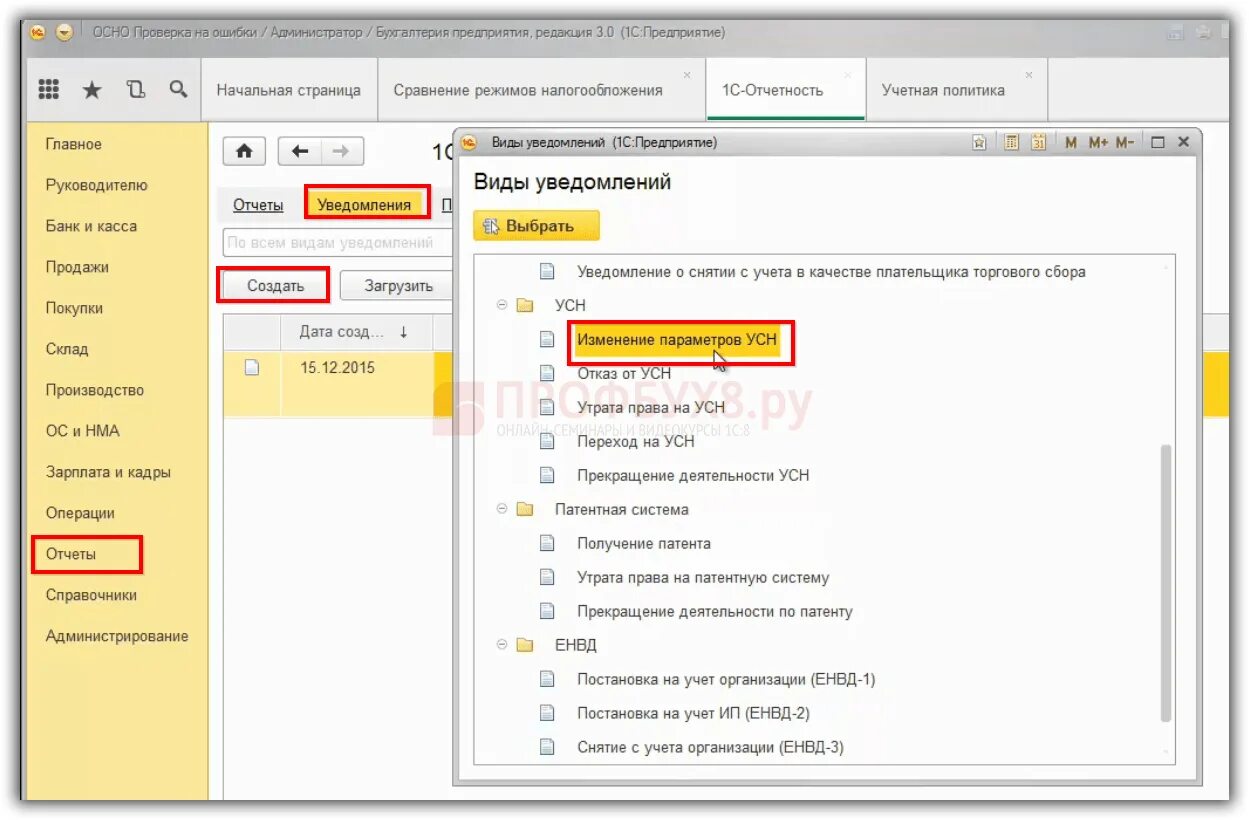Screen dimensions: 1249x820
Task: Open Покупки section
Action: pyautogui.click(x=74, y=308)
